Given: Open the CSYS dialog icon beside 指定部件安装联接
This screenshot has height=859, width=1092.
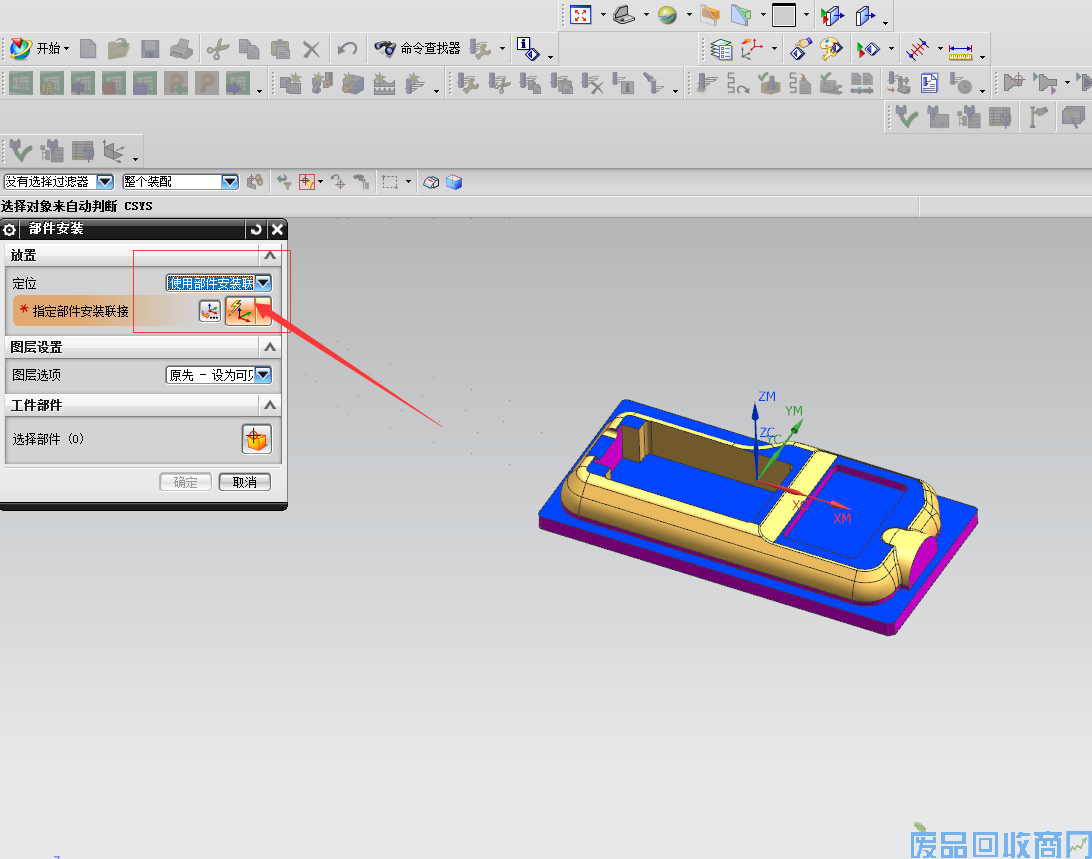Looking at the screenshot, I should pos(209,311).
